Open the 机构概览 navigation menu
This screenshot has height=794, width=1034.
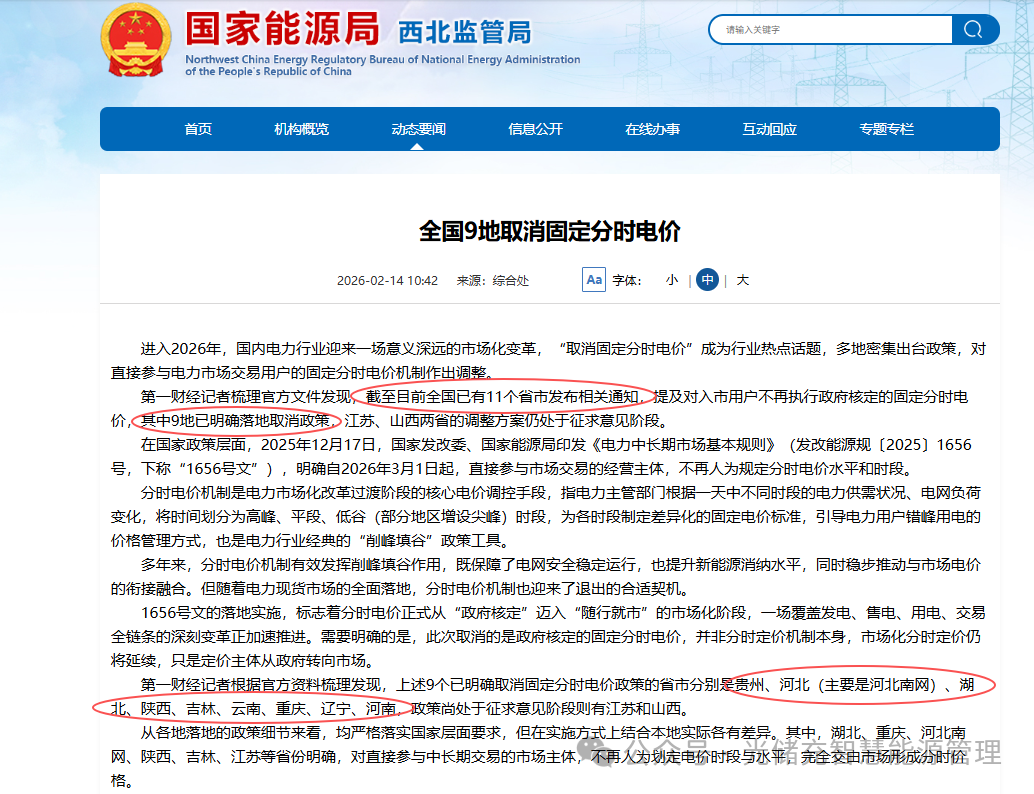[x=304, y=129]
